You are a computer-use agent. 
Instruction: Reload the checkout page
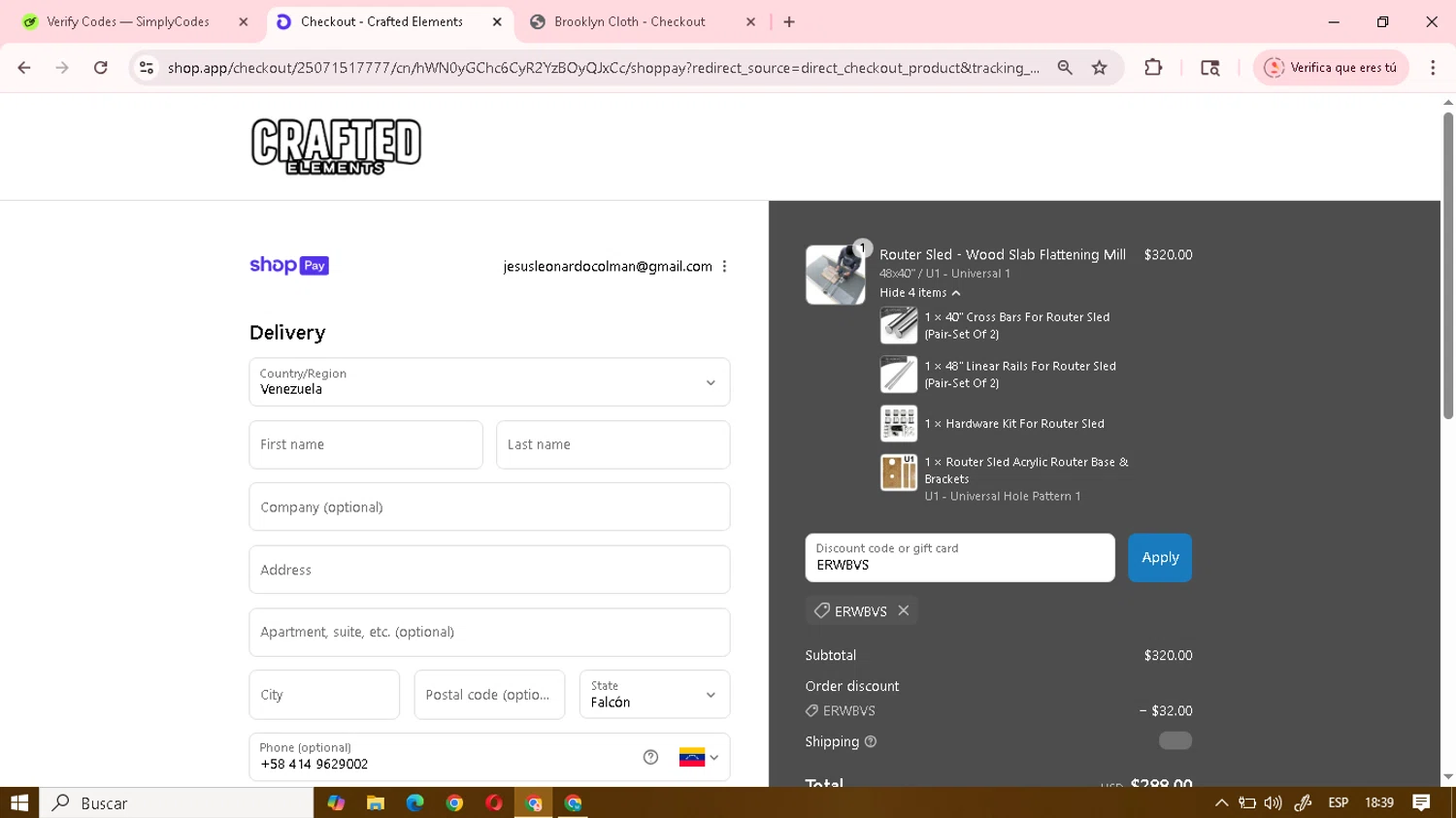[101, 68]
